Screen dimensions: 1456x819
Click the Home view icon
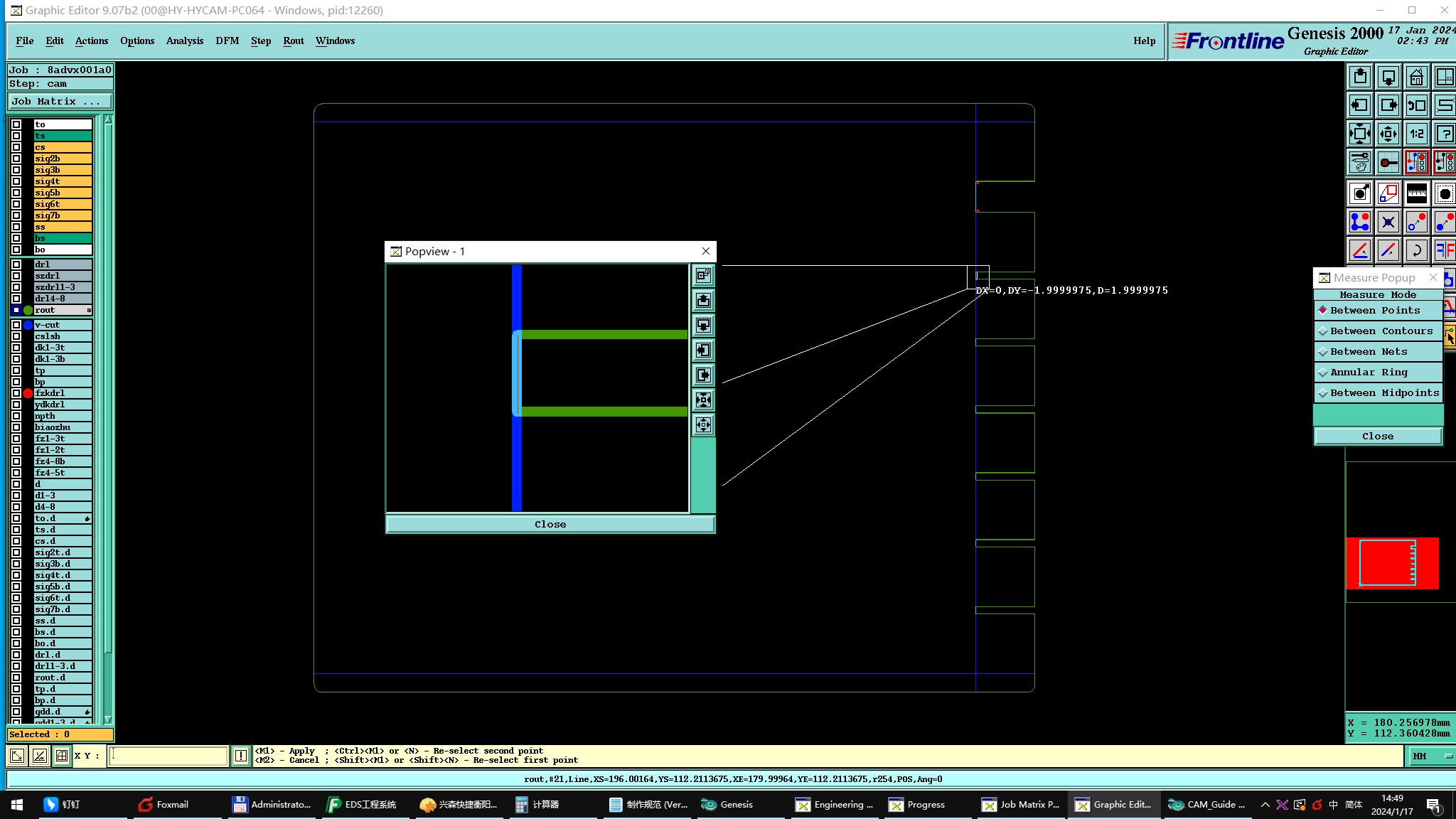click(1416, 77)
